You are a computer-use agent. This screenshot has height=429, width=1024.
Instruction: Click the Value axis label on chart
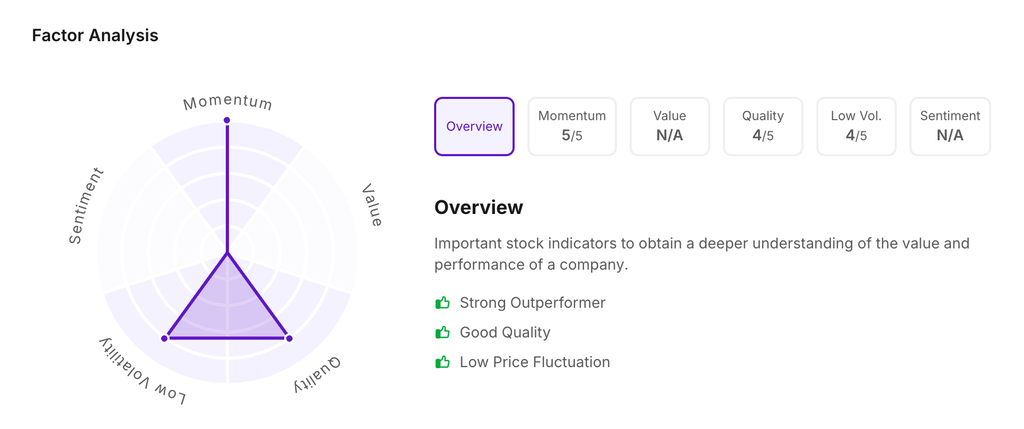[x=373, y=205]
